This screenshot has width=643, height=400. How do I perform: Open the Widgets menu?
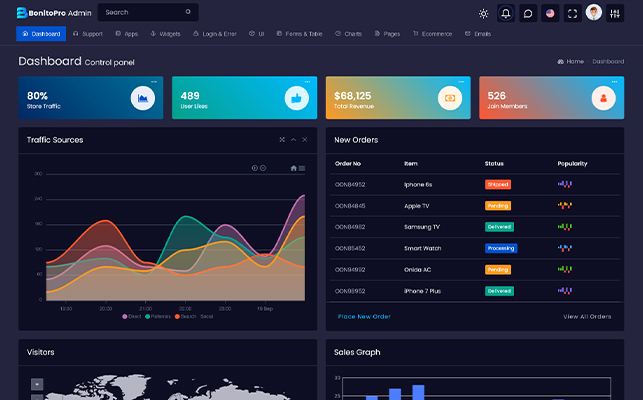(165, 34)
